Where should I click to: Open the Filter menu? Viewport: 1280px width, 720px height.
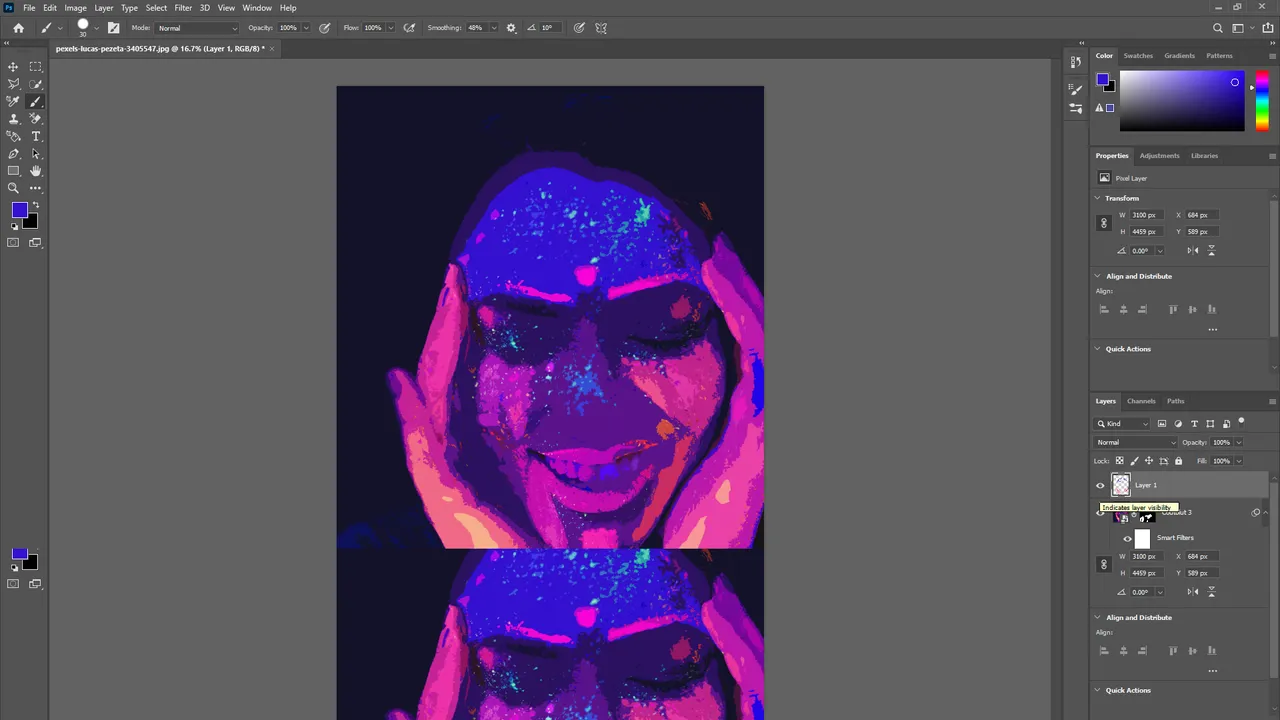pyautogui.click(x=183, y=8)
